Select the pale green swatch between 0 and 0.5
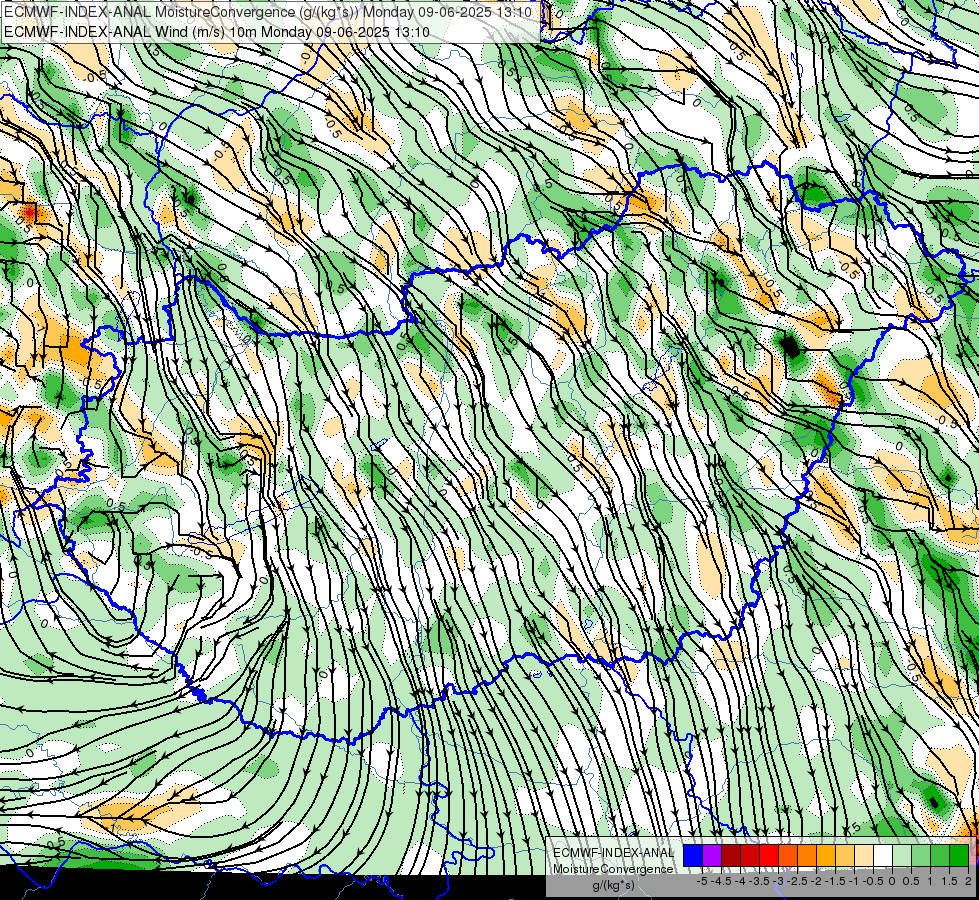The image size is (979, 900). (902, 856)
